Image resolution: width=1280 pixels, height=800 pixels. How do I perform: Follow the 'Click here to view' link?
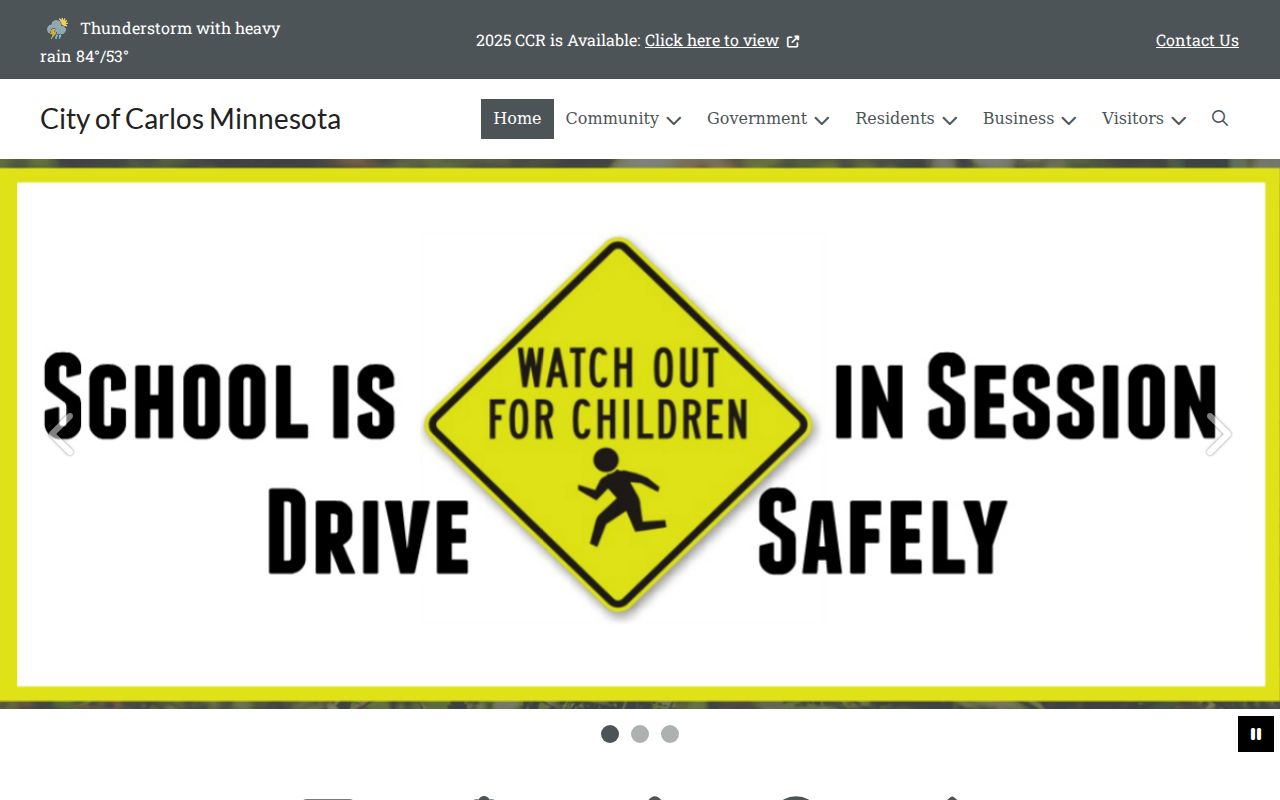pyautogui.click(x=712, y=41)
